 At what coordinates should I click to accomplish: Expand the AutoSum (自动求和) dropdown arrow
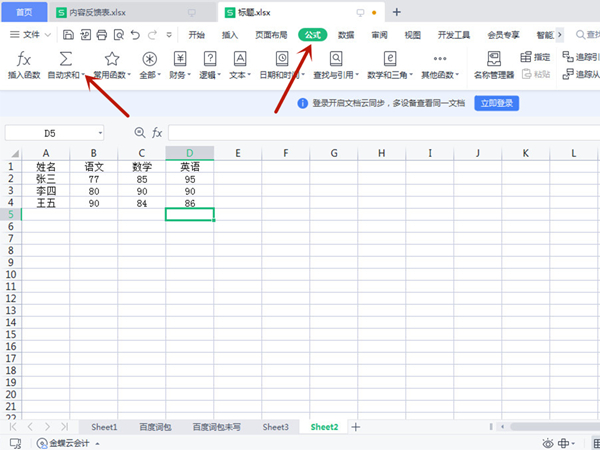pos(83,75)
